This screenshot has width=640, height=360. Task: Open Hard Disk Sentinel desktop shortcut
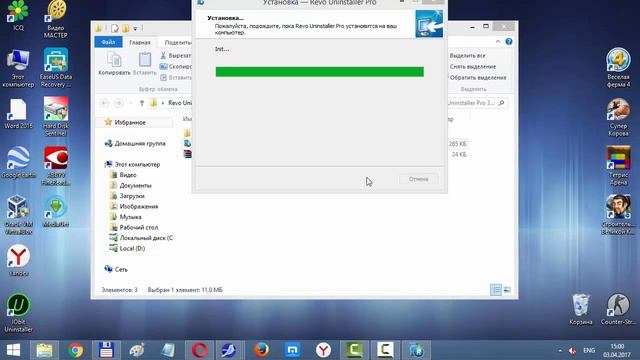(56, 117)
